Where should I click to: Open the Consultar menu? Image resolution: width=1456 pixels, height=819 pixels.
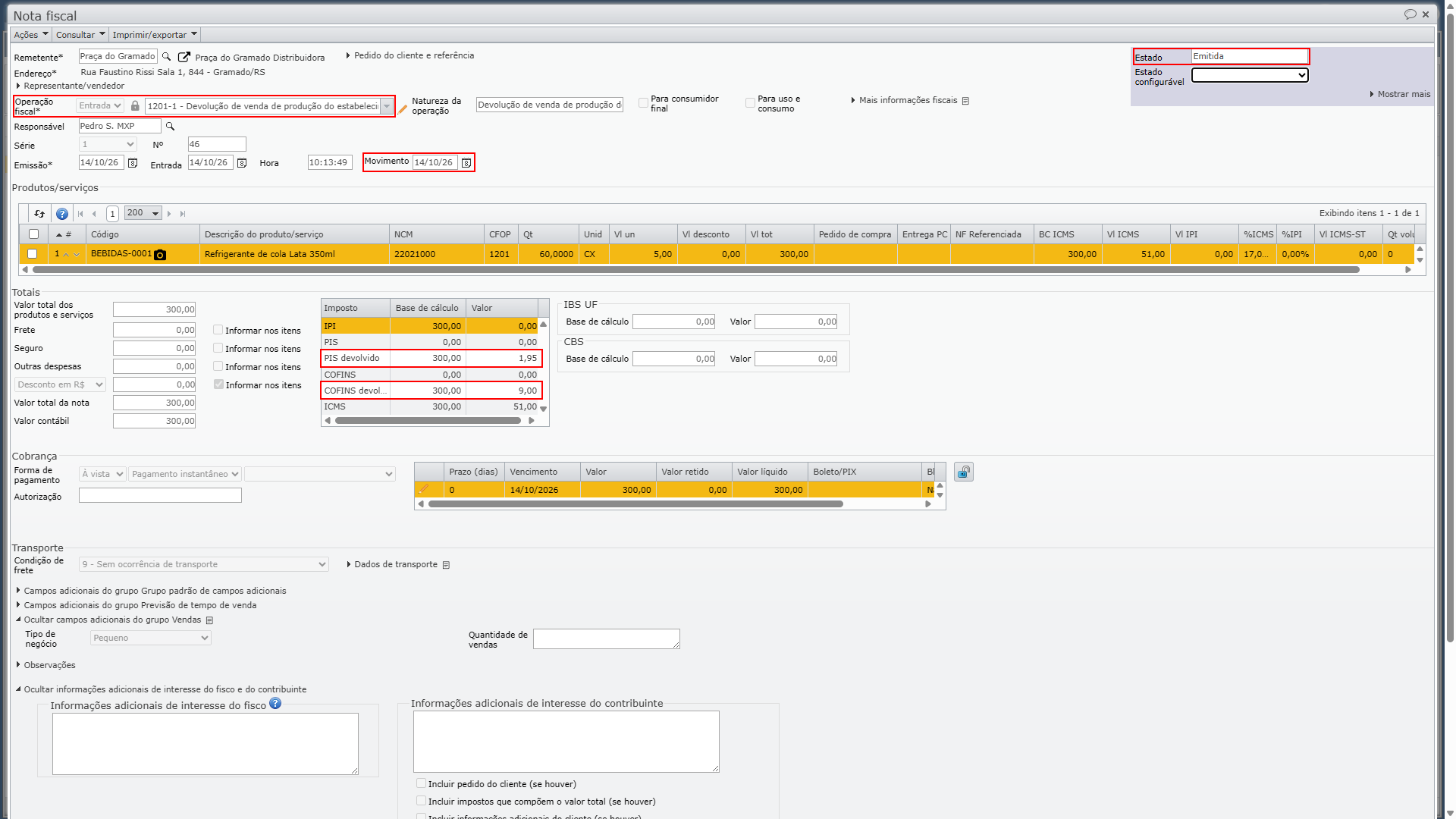[x=80, y=35]
